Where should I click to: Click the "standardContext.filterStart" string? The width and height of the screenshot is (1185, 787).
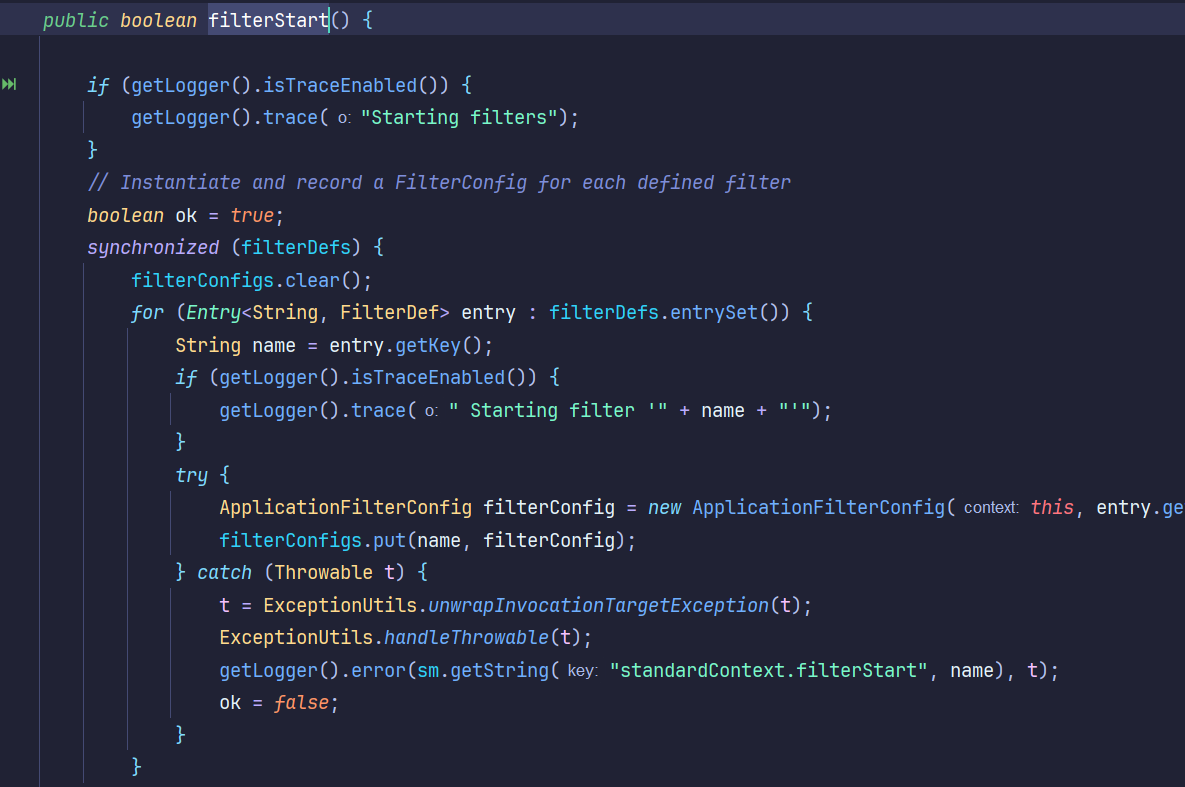(x=769, y=671)
